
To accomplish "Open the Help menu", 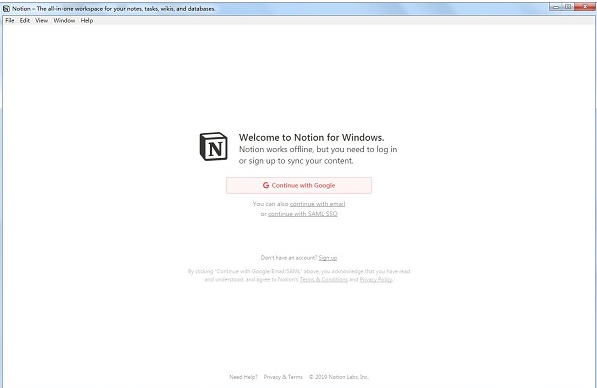I will click(87, 21).
